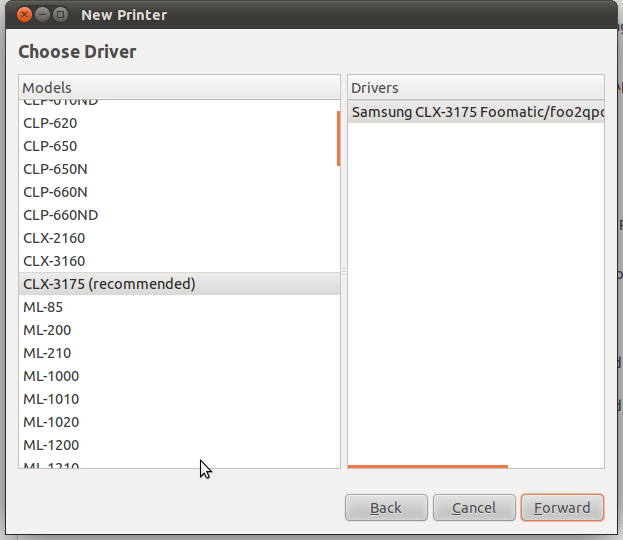623x540 pixels.
Task: Select the ML-200 model
Action: [x=179, y=330]
